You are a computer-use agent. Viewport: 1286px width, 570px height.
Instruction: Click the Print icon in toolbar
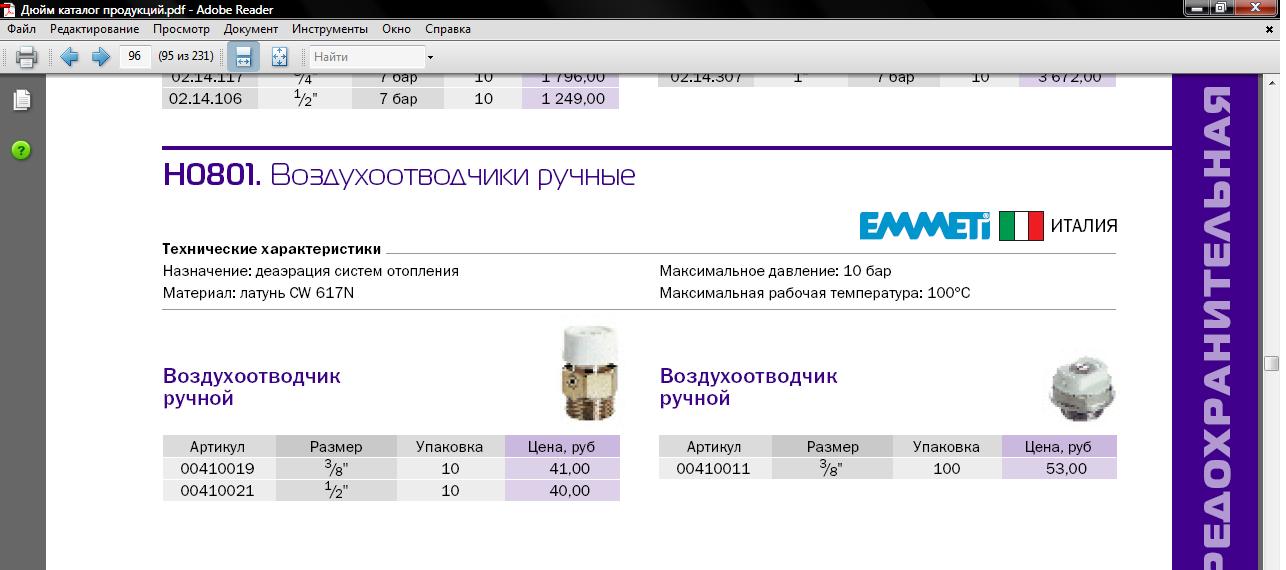click(26, 57)
